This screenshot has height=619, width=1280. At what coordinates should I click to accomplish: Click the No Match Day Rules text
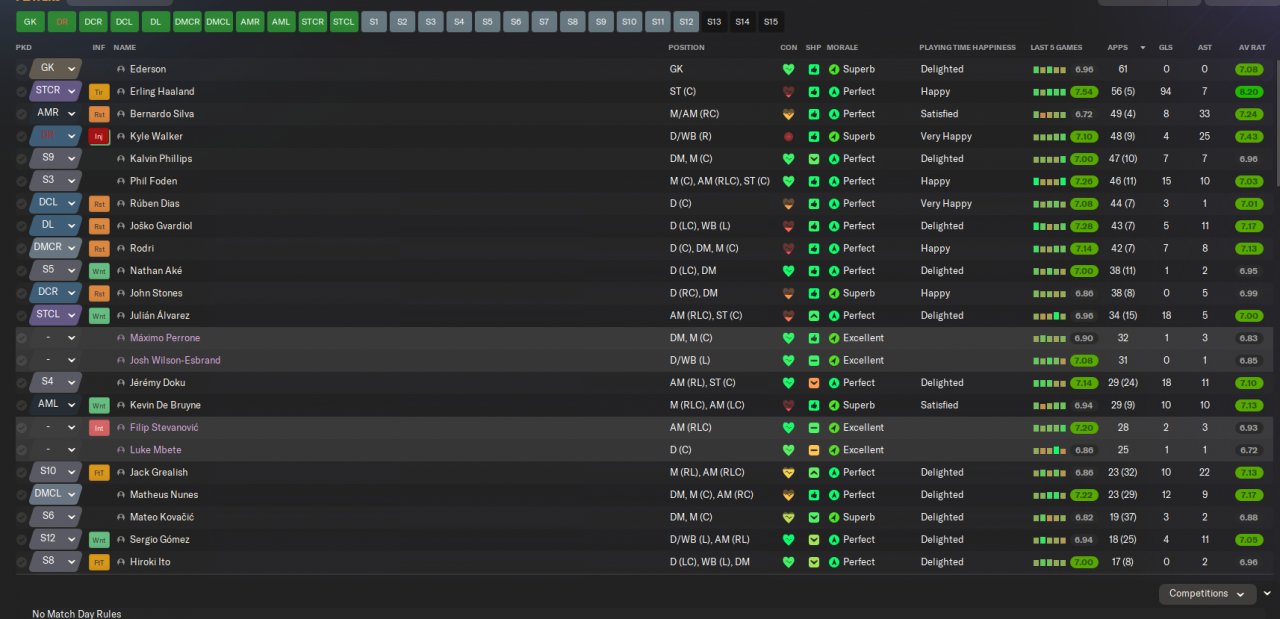tap(77, 613)
